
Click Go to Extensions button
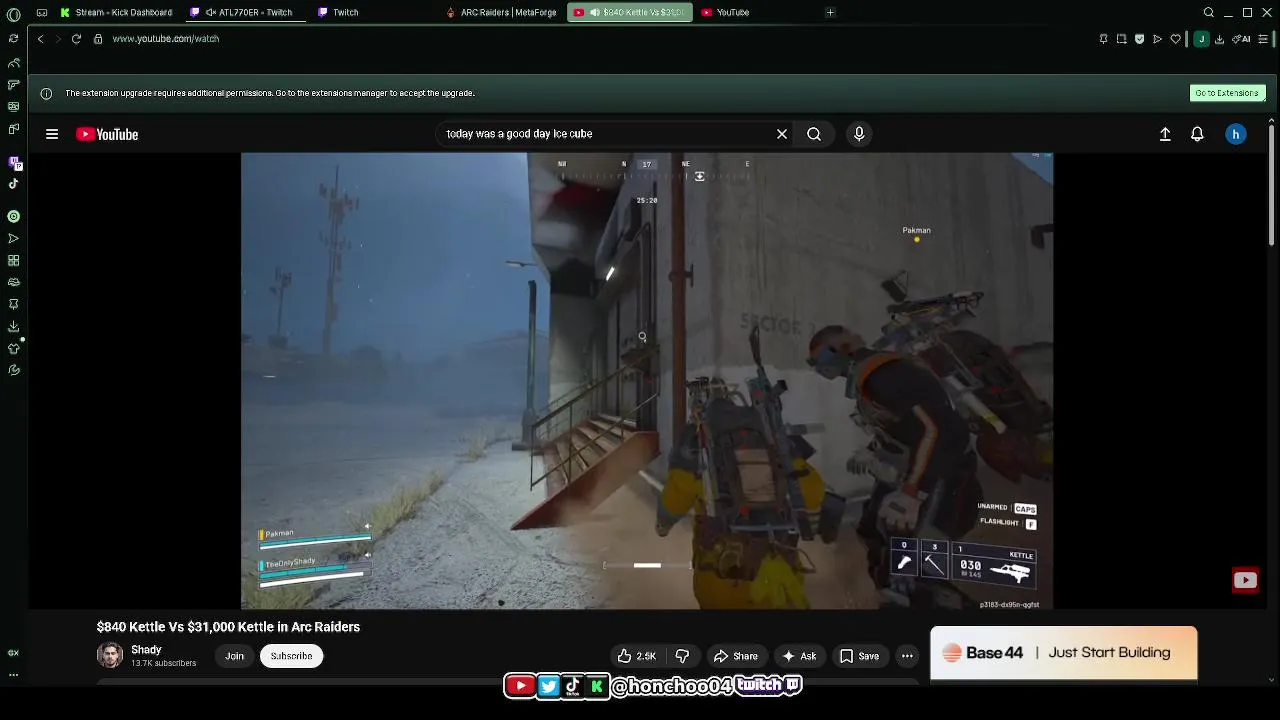(1228, 93)
